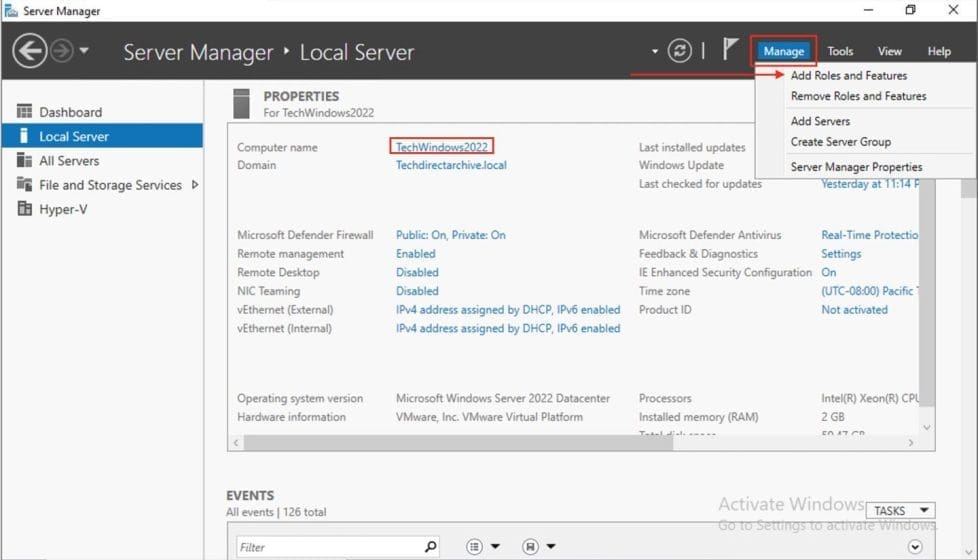Click the TechWindows2022 computer name link

(x=442, y=147)
